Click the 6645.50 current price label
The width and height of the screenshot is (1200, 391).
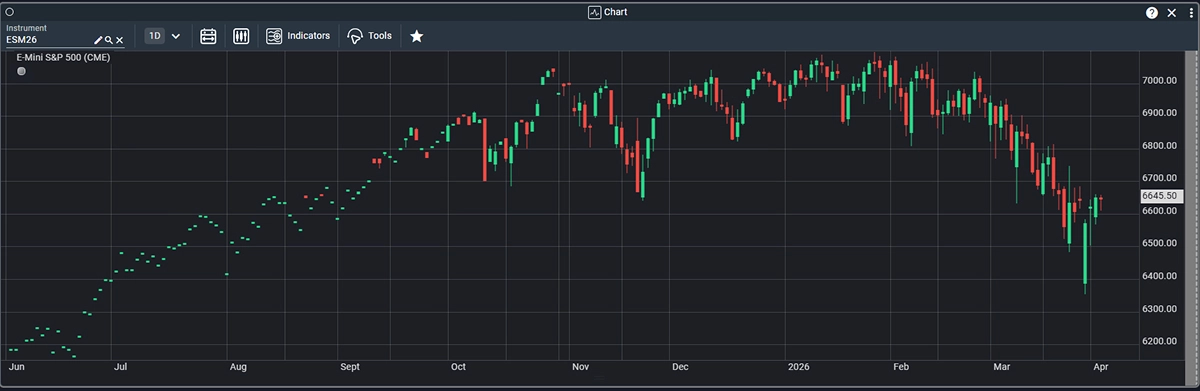(1160, 197)
